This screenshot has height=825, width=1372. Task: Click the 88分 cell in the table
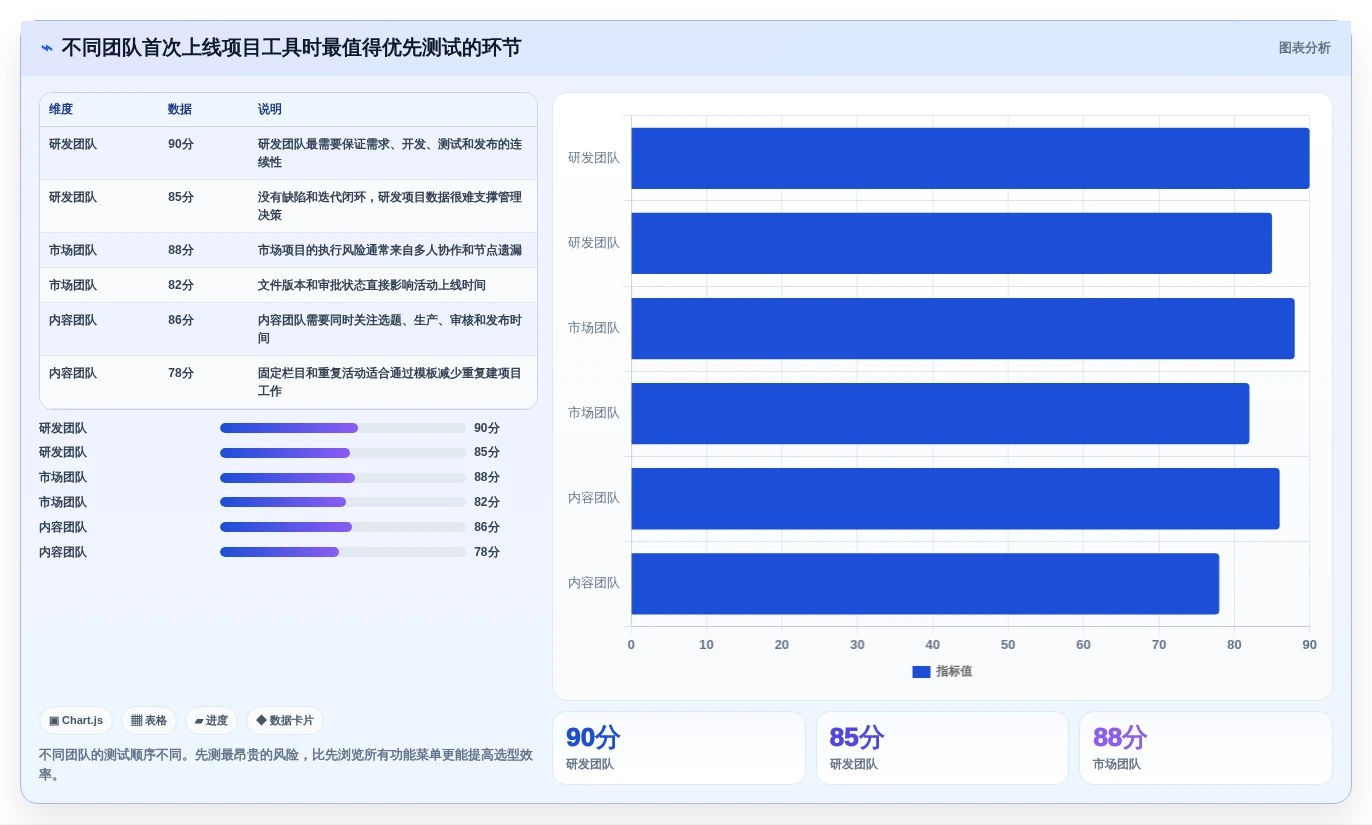181,250
